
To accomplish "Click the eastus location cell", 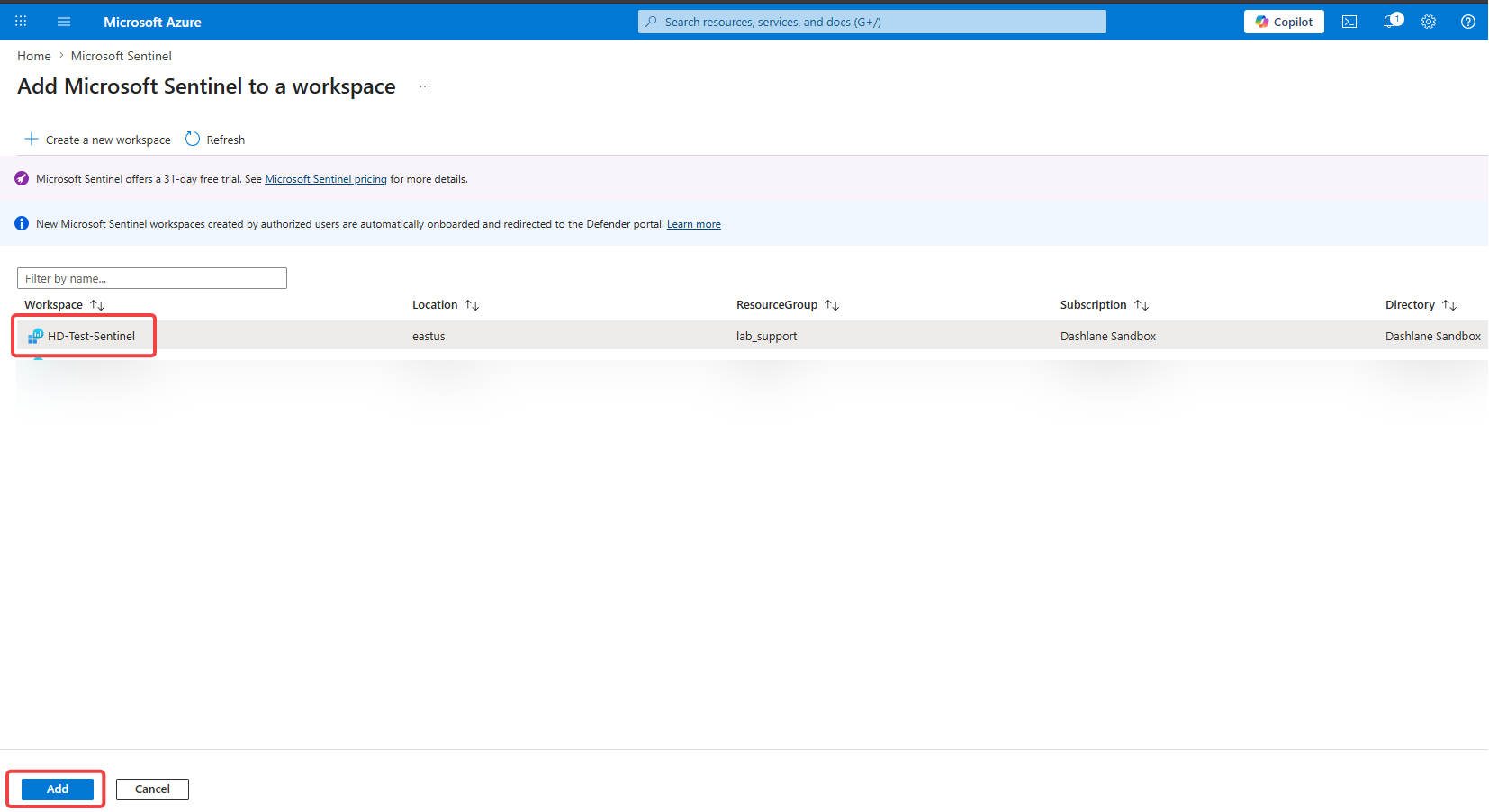I will pos(429,336).
